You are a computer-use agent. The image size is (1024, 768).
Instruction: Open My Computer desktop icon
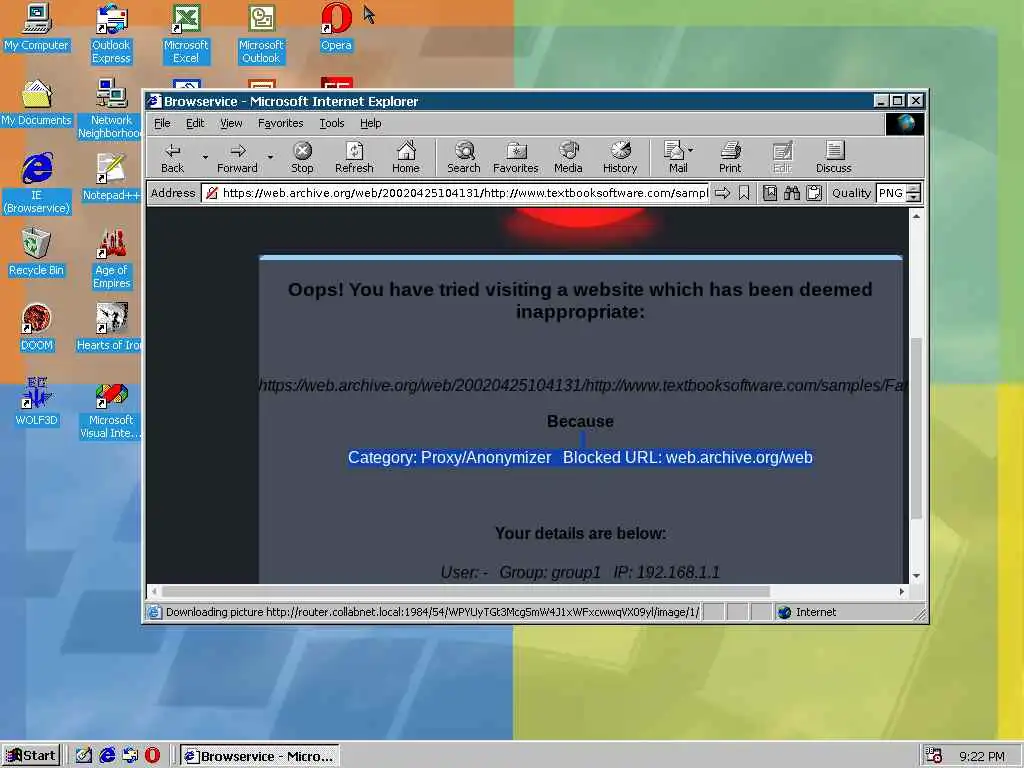tap(37, 27)
